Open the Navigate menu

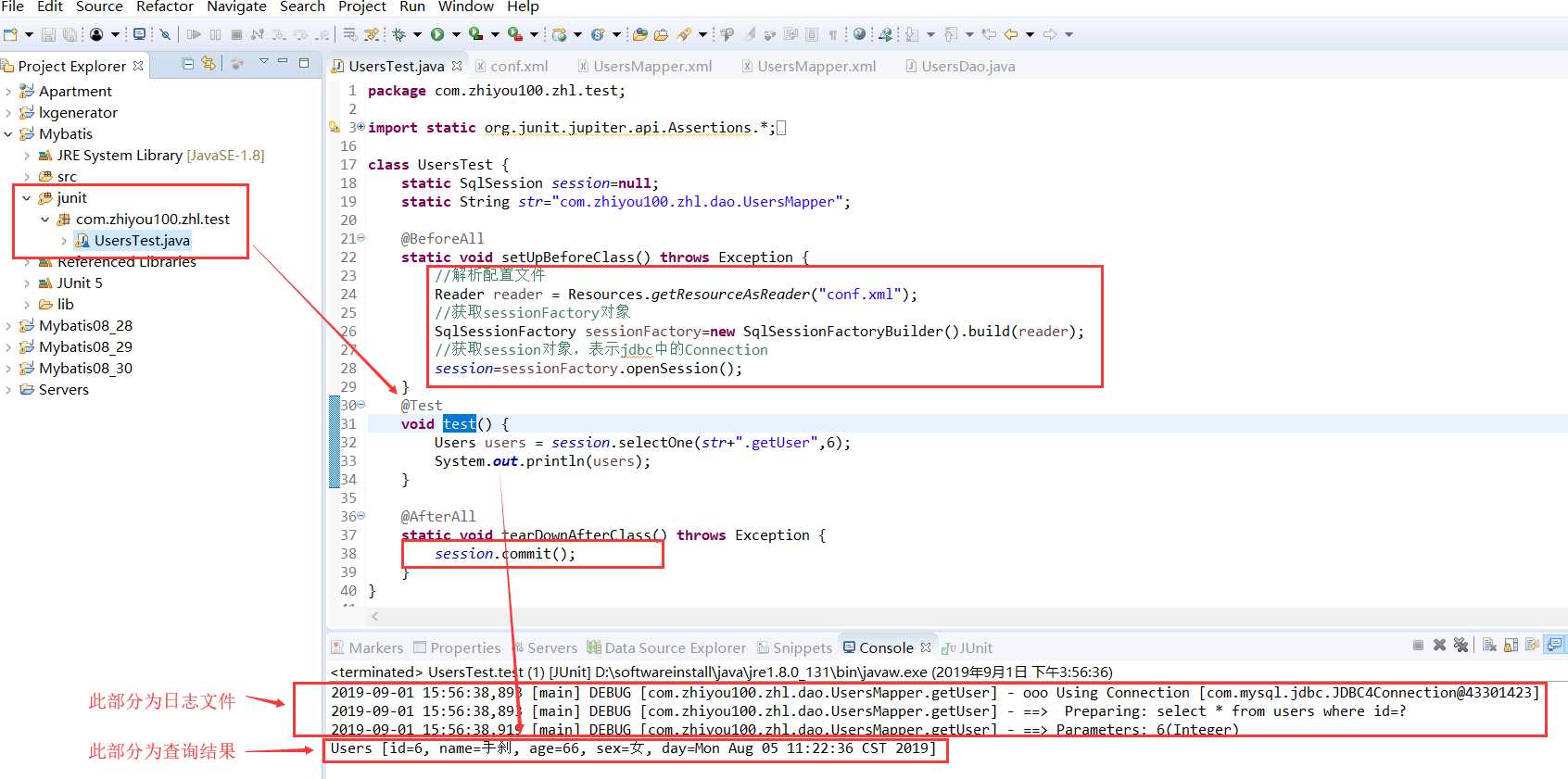pos(236,6)
